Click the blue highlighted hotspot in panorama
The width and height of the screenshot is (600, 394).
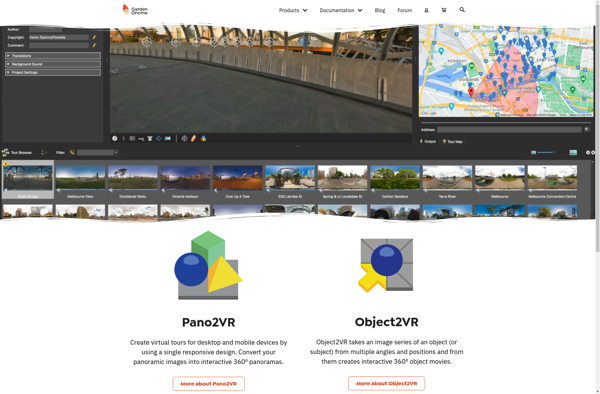304,41
